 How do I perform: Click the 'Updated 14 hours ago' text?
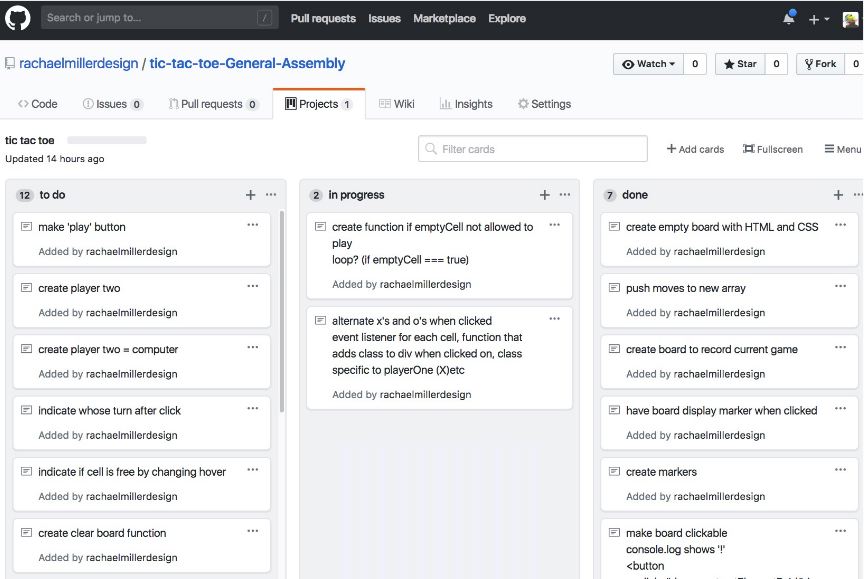[x=55, y=159]
